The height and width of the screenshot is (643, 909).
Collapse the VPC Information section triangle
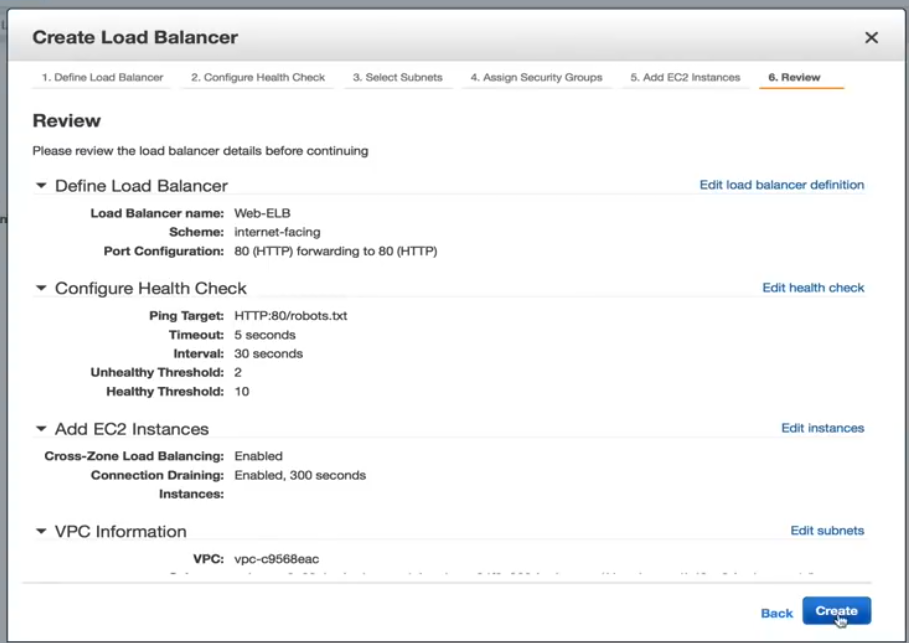pyautogui.click(x=41, y=532)
